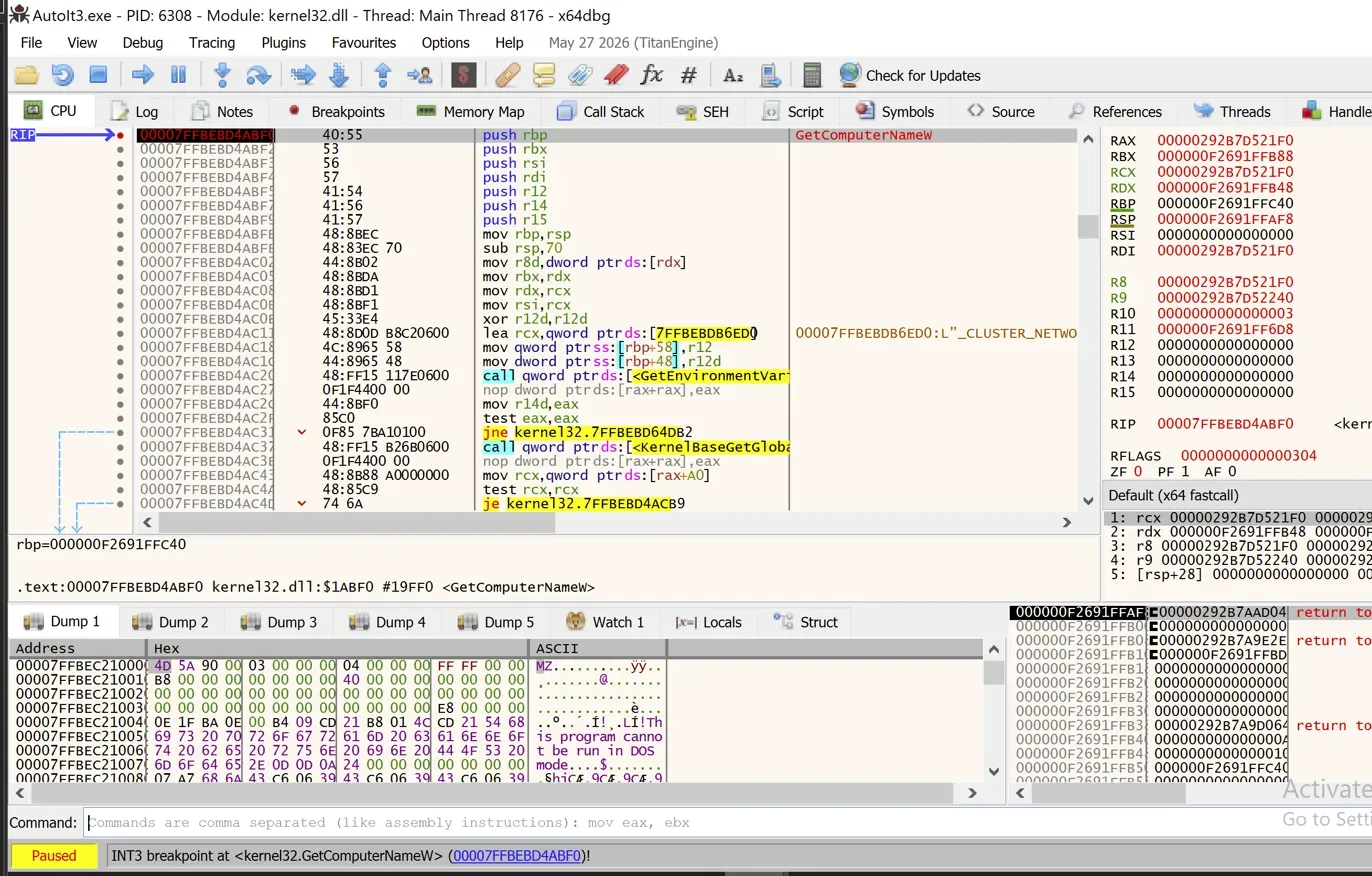Toggle breakpoint bullet beside push rbx

(x=121, y=149)
